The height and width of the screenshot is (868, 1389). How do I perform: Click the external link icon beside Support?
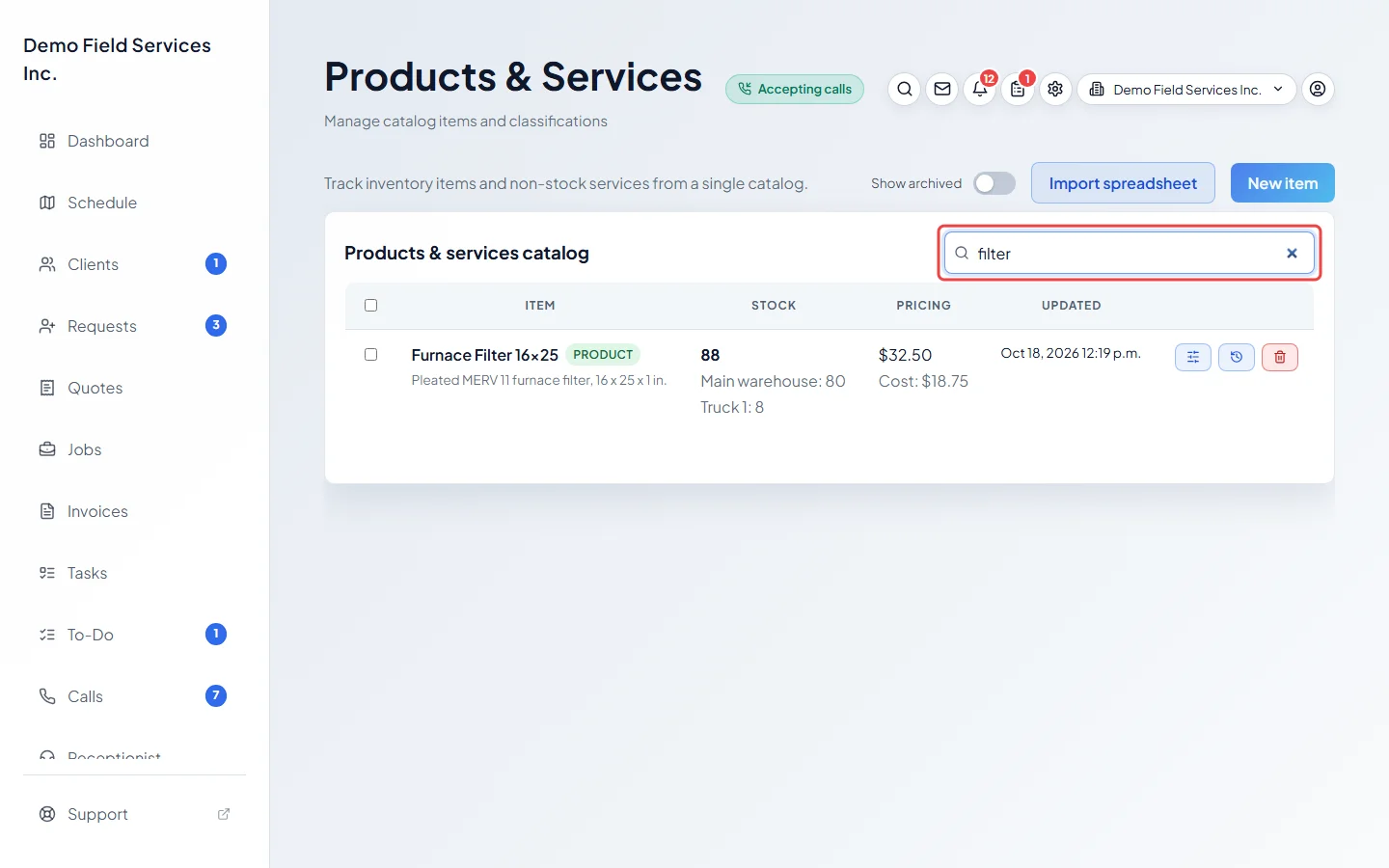(224, 814)
